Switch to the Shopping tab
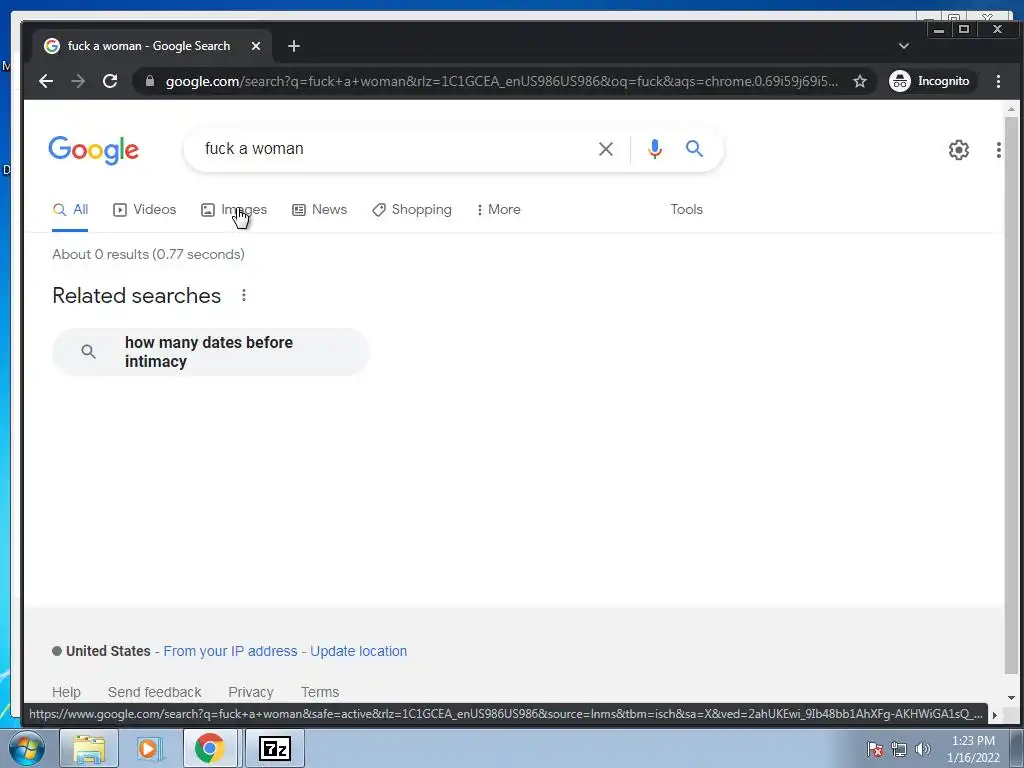Viewport: 1024px width, 768px height. click(411, 210)
